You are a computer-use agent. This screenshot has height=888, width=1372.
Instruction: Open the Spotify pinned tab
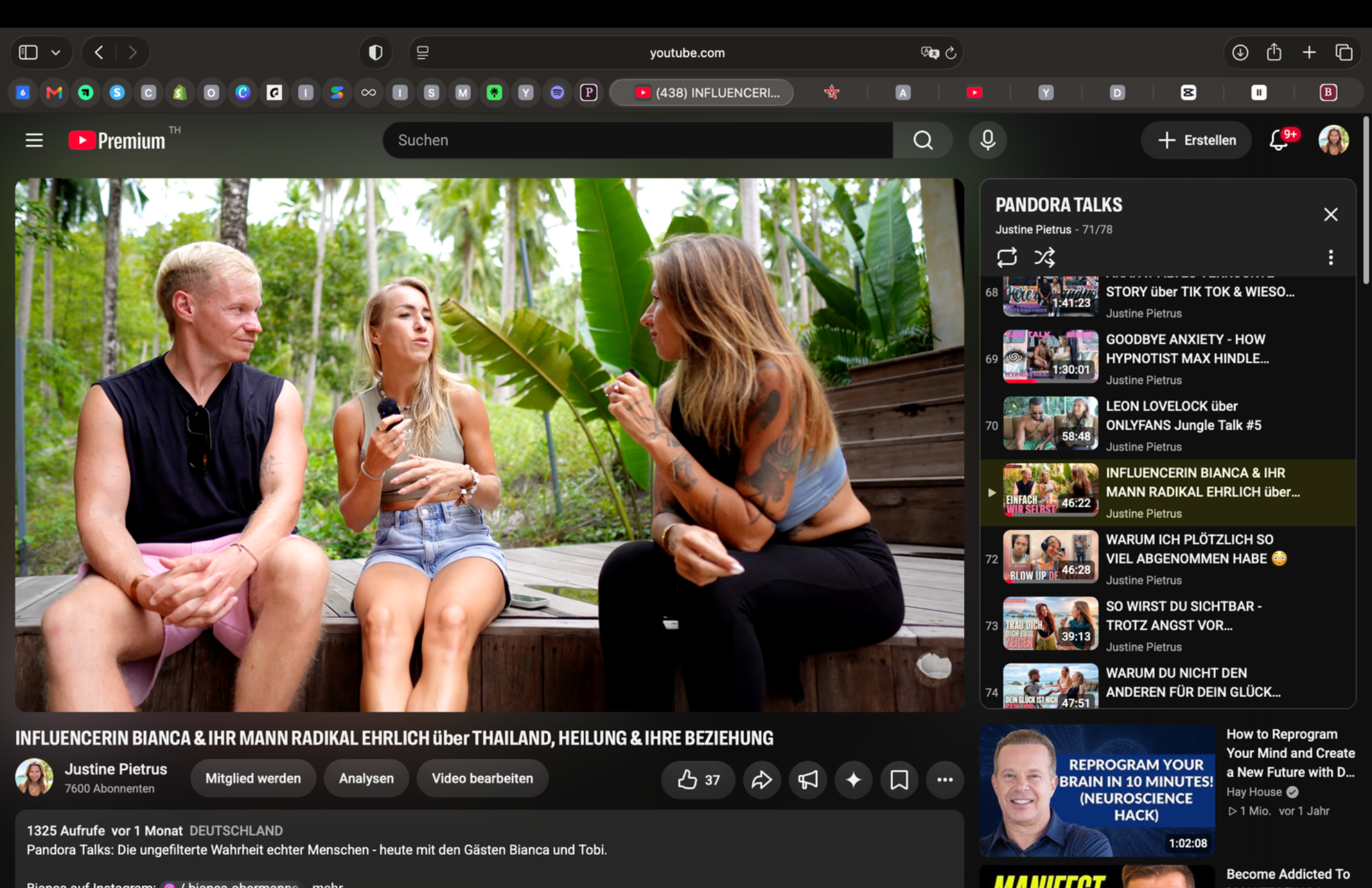[x=557, y=92]
